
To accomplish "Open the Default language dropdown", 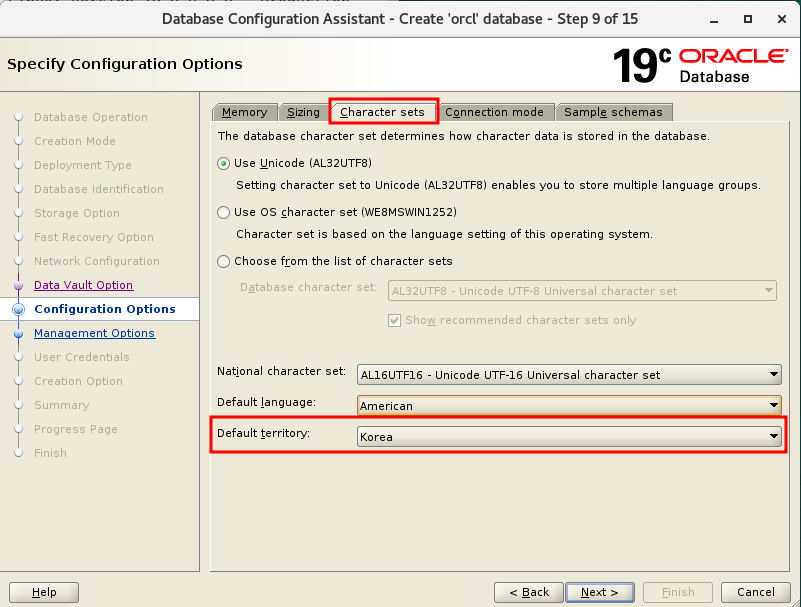I will coord(569,406).
